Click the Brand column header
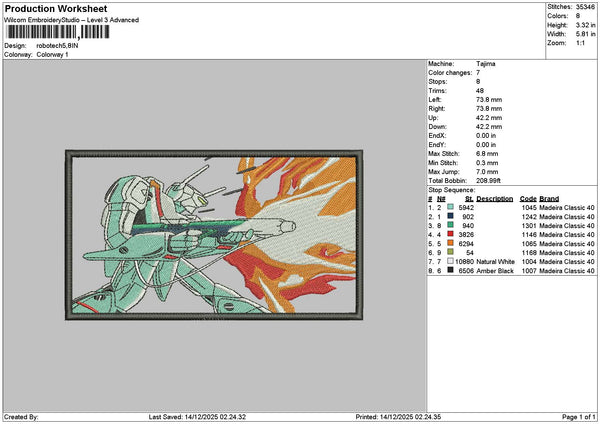 (x=549, y=198)
